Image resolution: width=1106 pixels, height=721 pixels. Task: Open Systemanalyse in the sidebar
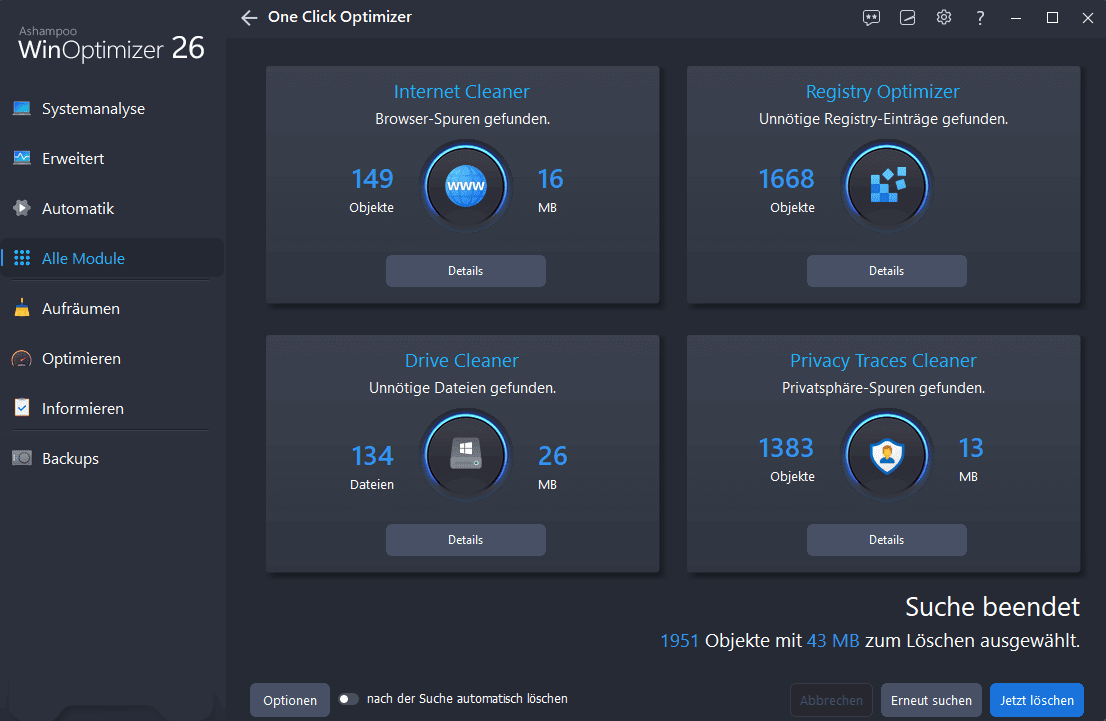93,109
